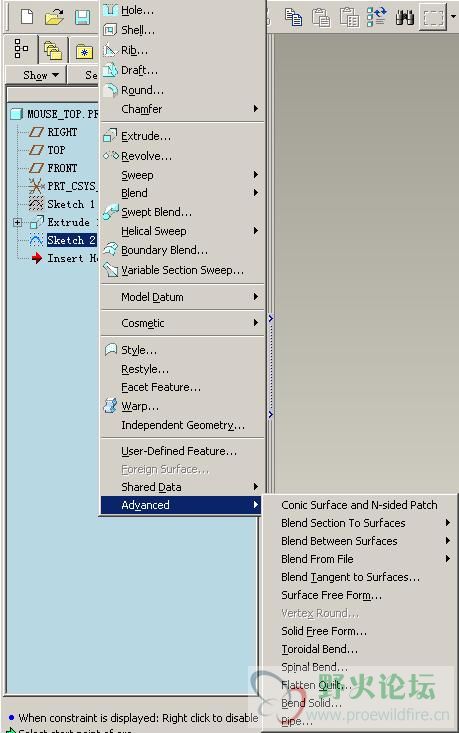This screenshot has height=733, width=459.
Task: Click the dashed selection box icon
Action: pos(433,18)
